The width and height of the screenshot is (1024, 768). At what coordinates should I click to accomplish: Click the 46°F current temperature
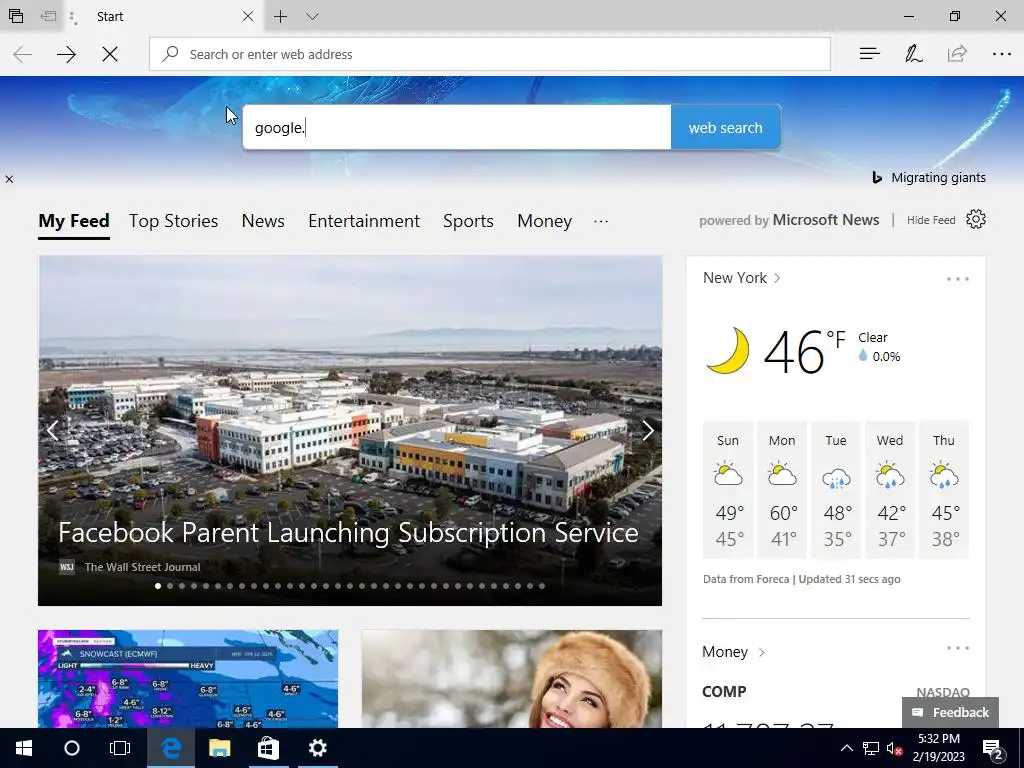(x=804, y=352)
